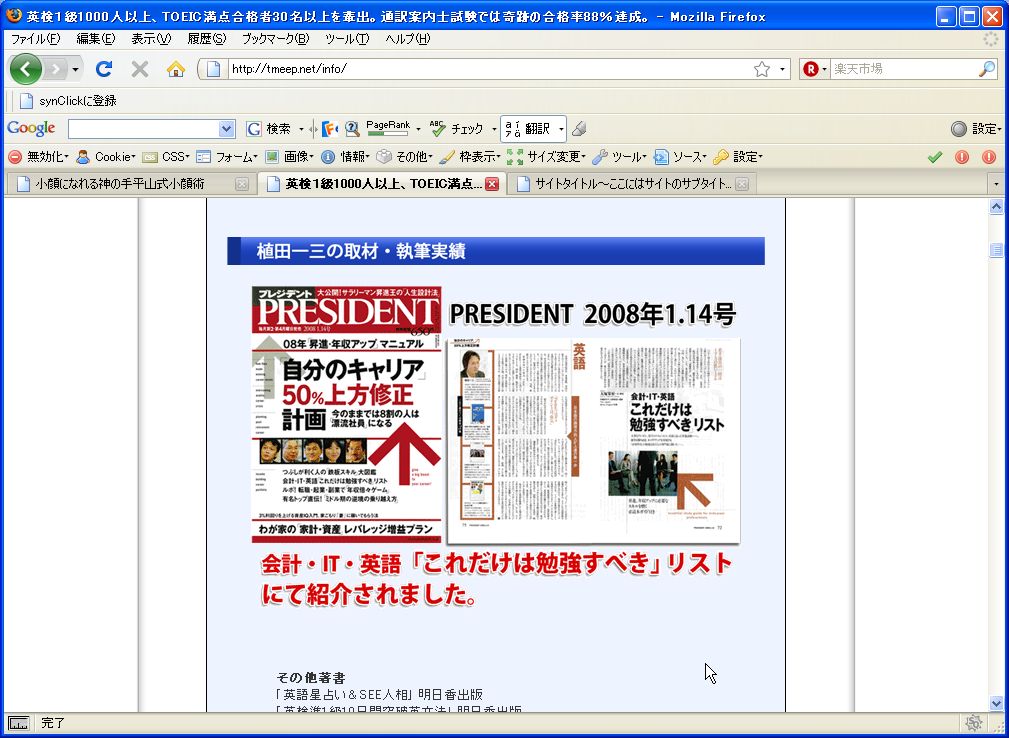Click the magazine article spread image
The height and width of the screenshot is (738, 1009).
pyautogui.click(x=593, y=441)
